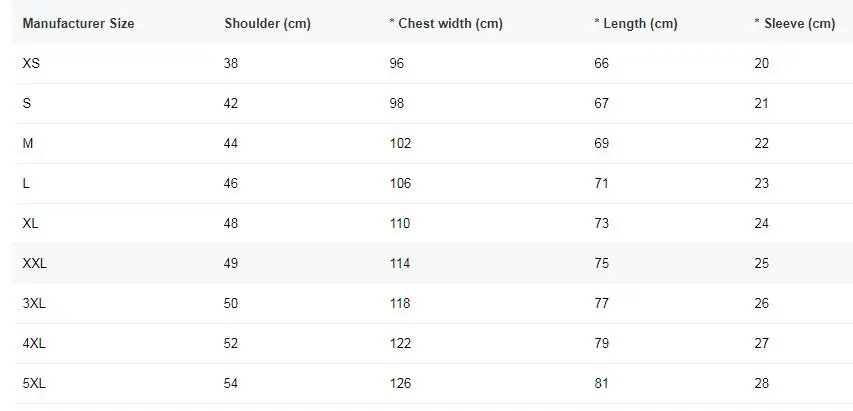Select the XL size row label
853x411 pixels.
30,223
